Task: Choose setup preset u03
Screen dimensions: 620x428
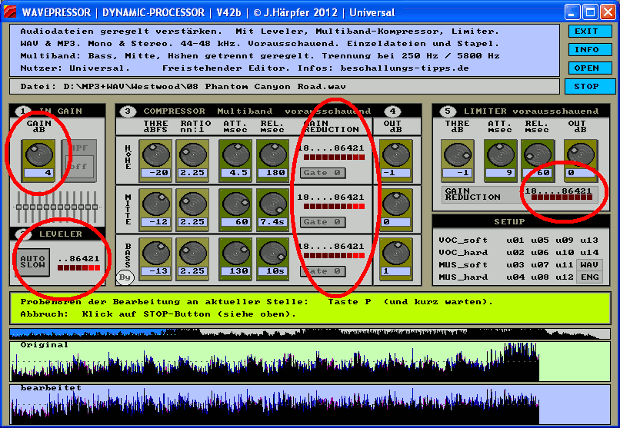Action: click(x=515, y=265)
